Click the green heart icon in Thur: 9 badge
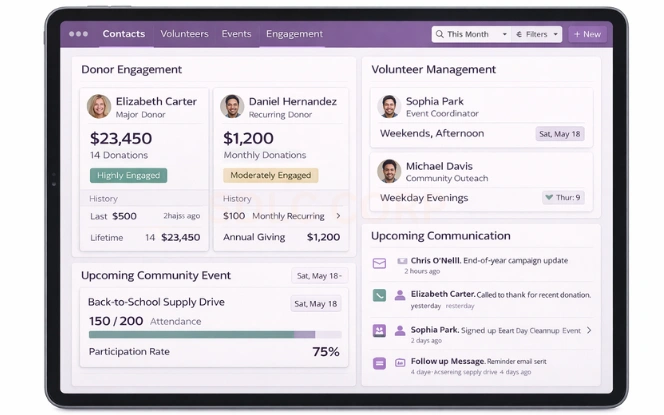The width and height of the screenshot is (664, 415). 549,197
